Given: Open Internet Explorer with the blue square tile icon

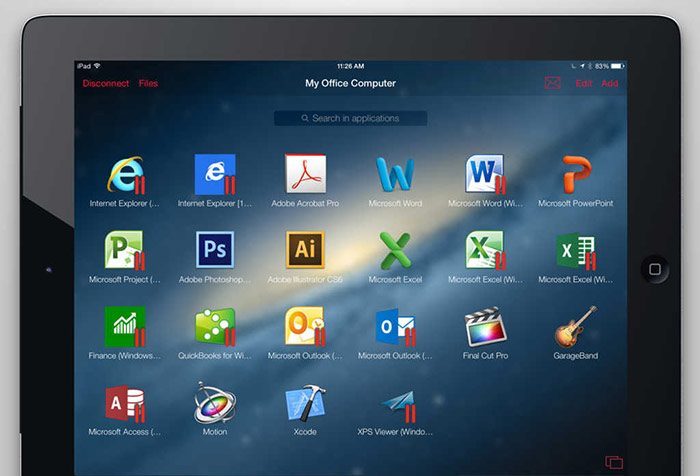Looking at the screenshot, I should click(215, 175).
